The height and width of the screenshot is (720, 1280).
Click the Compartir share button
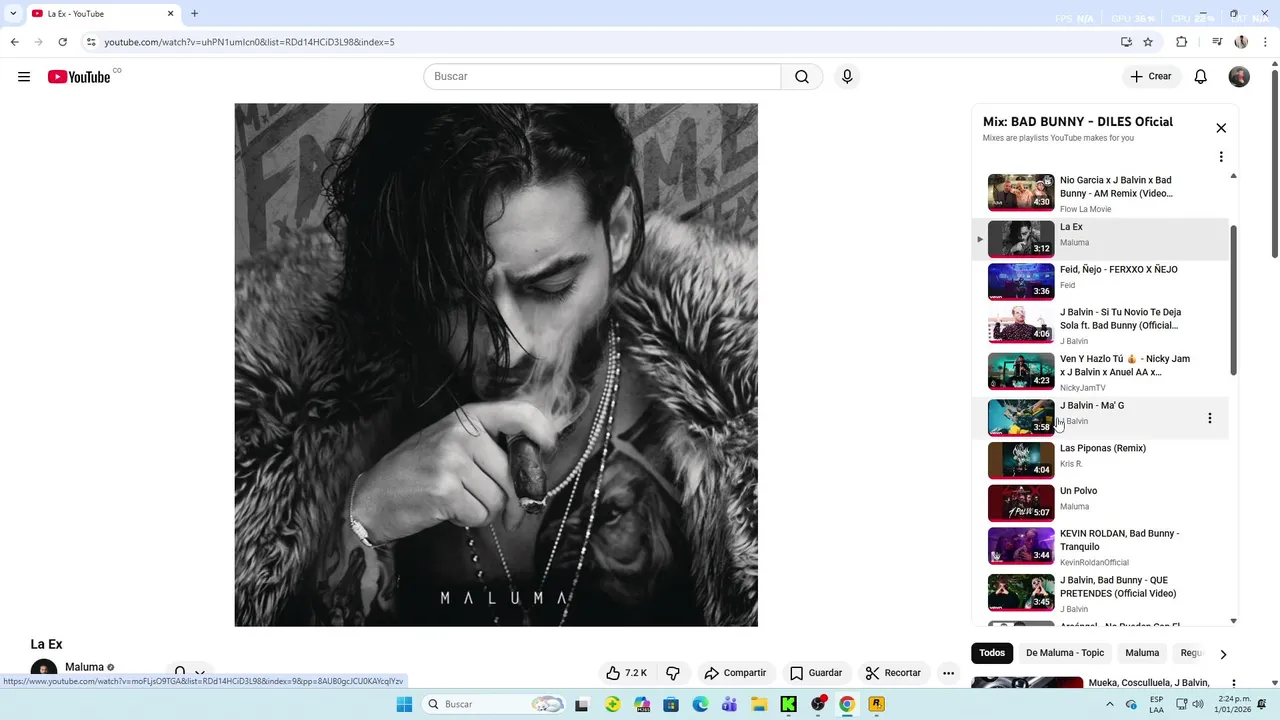[x=735, y=673]
